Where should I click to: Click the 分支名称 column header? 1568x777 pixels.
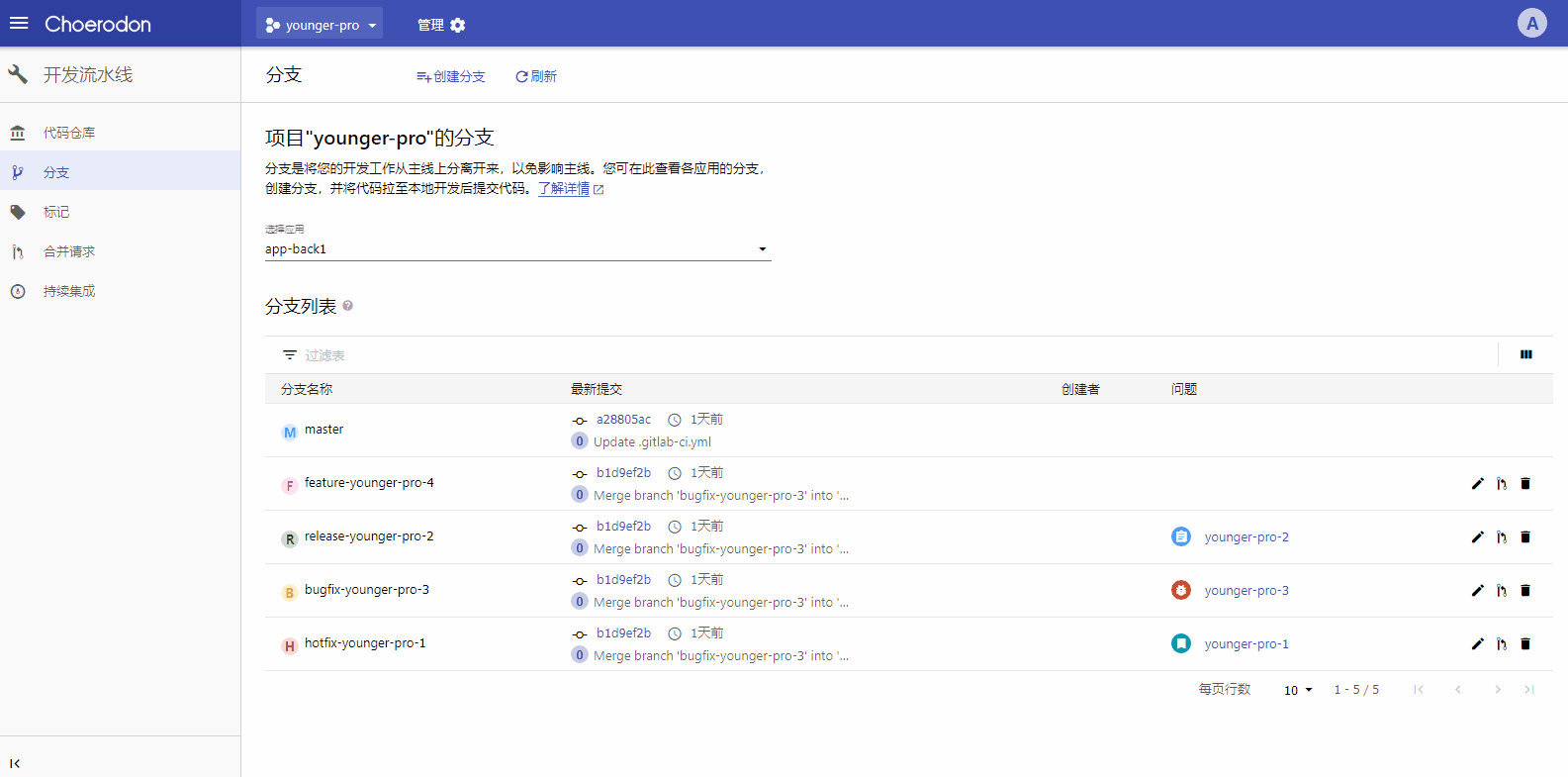pyautogui.click(x=307, y=389)
